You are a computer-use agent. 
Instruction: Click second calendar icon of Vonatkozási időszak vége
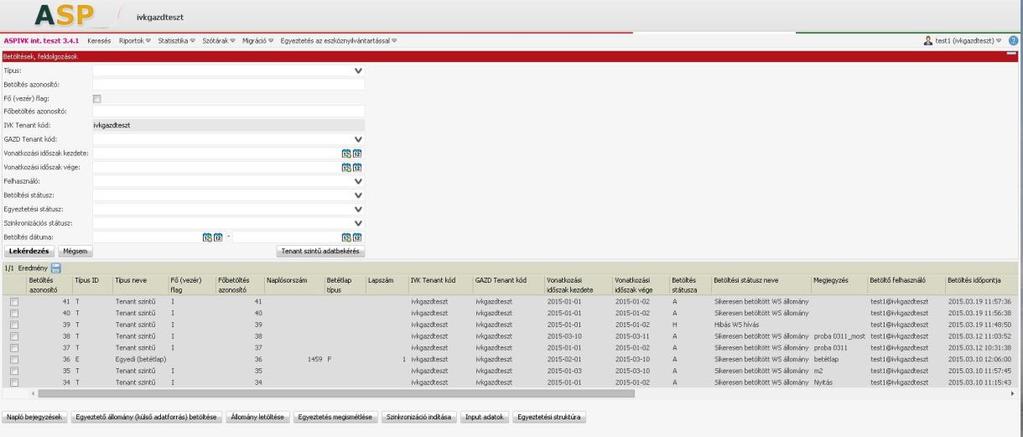coord(357,168)
